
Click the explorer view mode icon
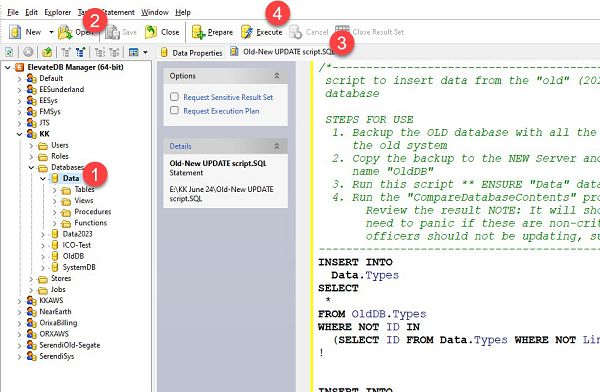(134, 52)
